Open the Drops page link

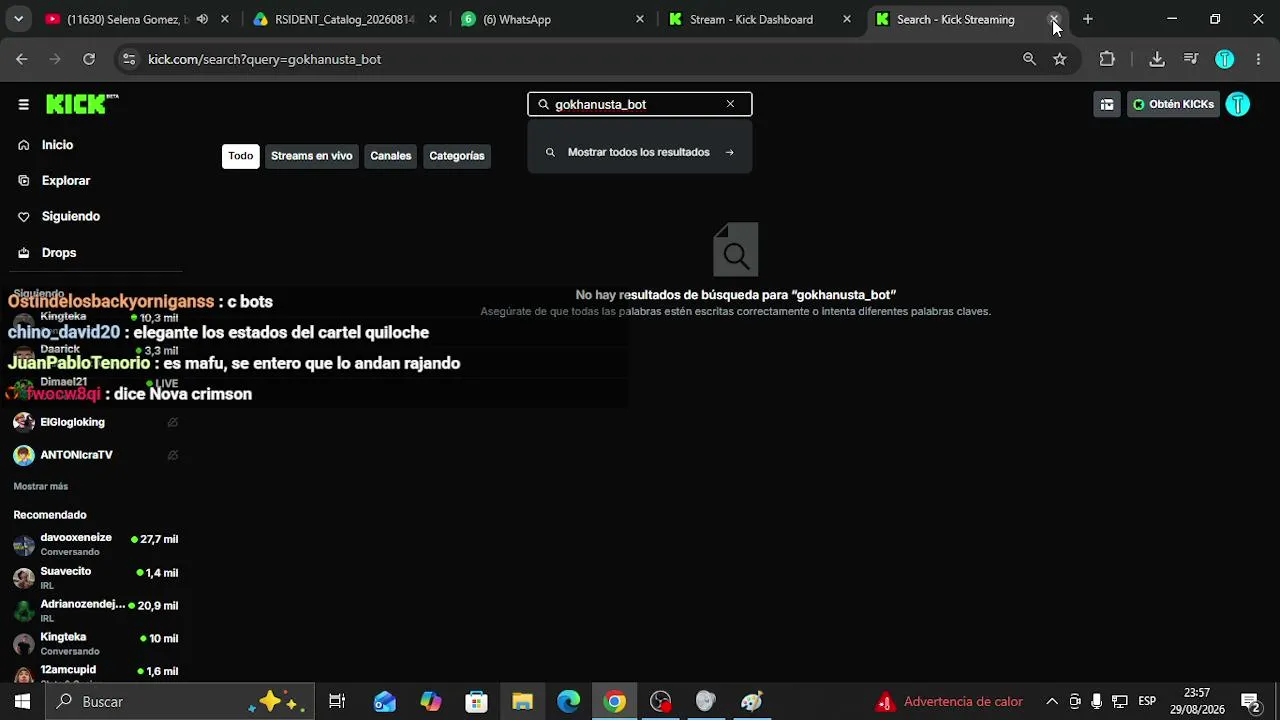(x=59, y=253)
